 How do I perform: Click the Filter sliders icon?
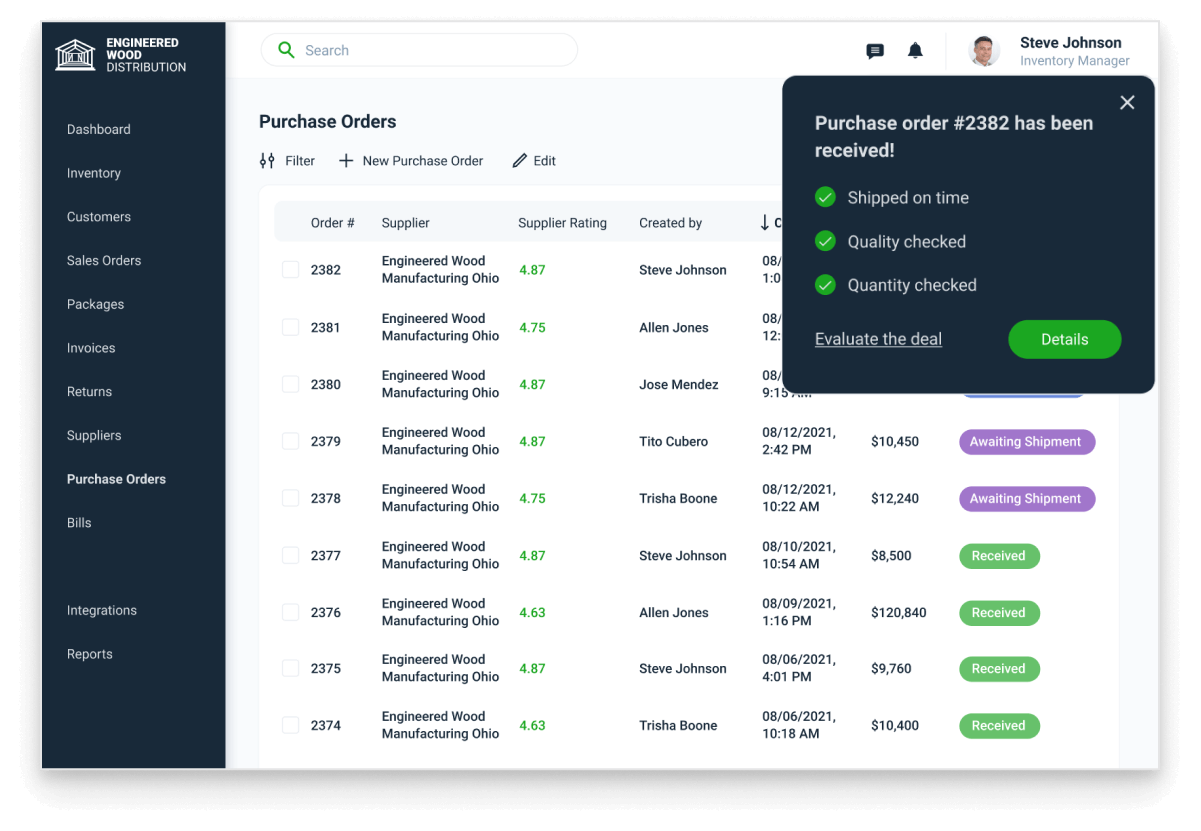coord(267,161)
